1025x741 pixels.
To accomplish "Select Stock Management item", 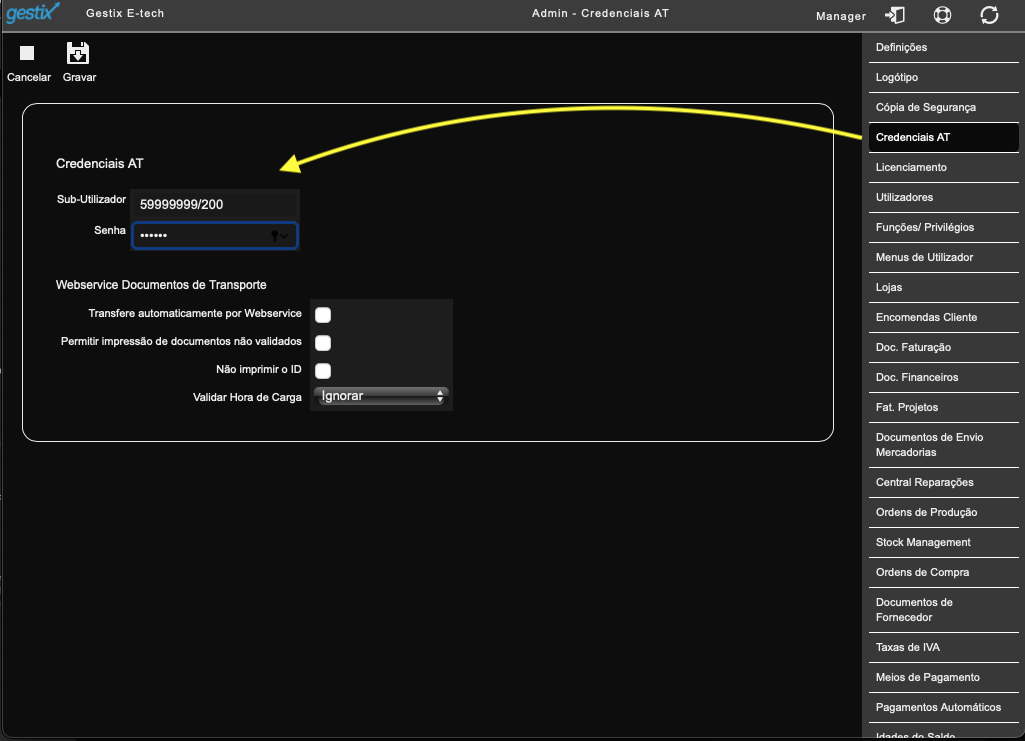I will click(943, 543).
